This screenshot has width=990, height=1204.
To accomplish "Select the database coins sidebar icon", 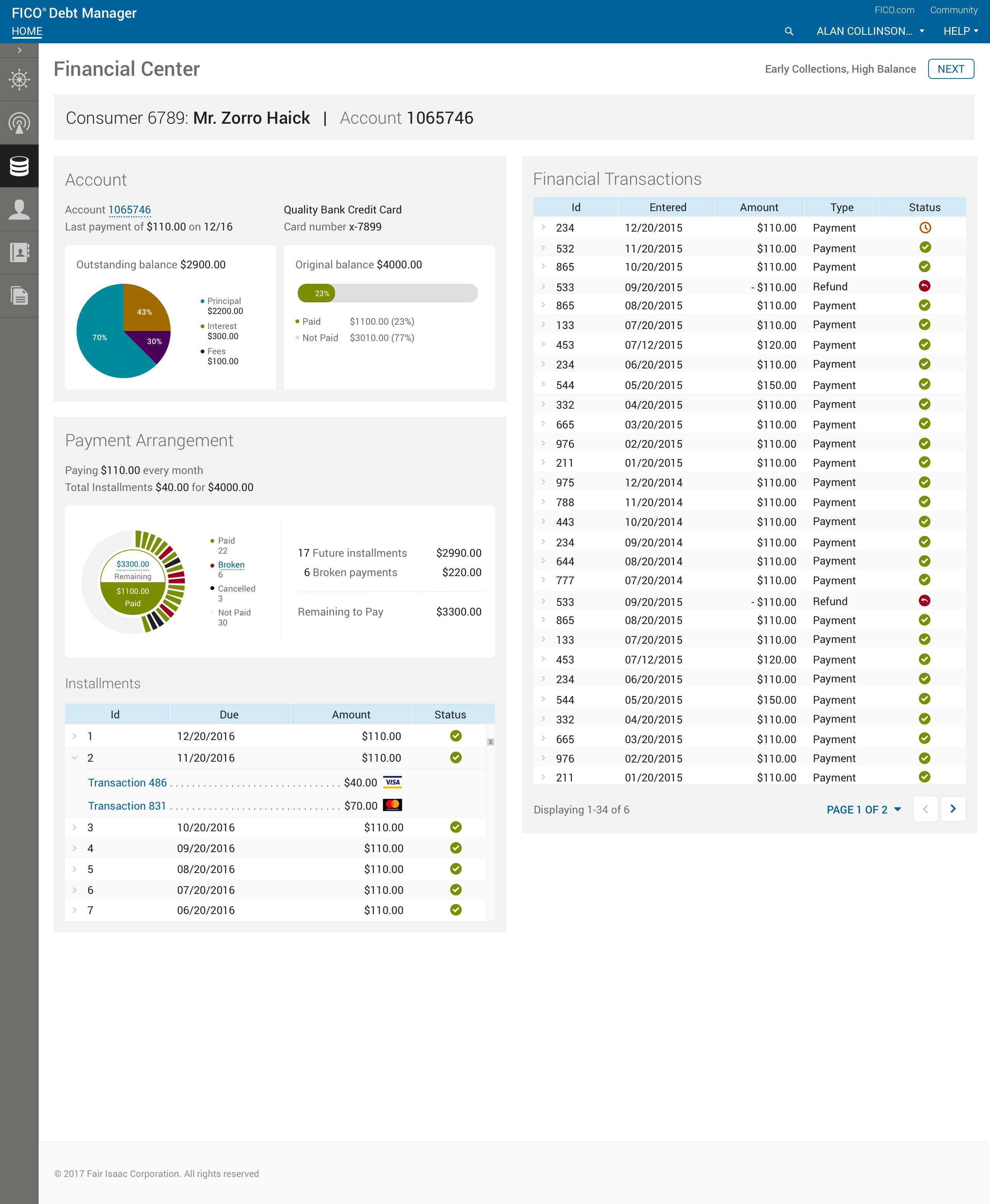I will (19, 166).
